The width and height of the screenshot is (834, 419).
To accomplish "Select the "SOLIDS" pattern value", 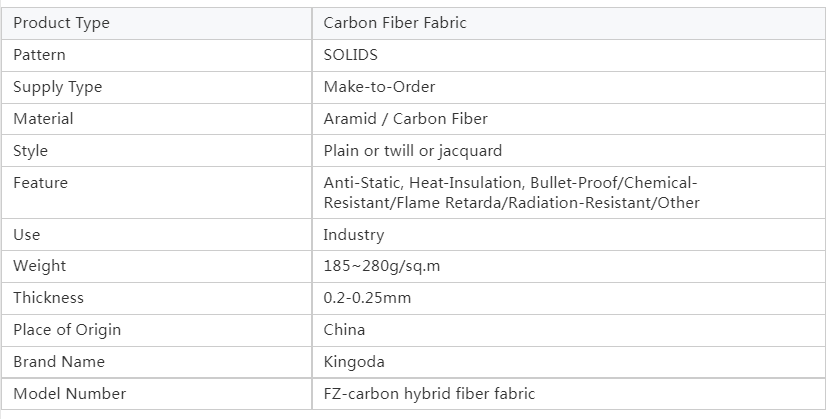I will click(350, 55).
